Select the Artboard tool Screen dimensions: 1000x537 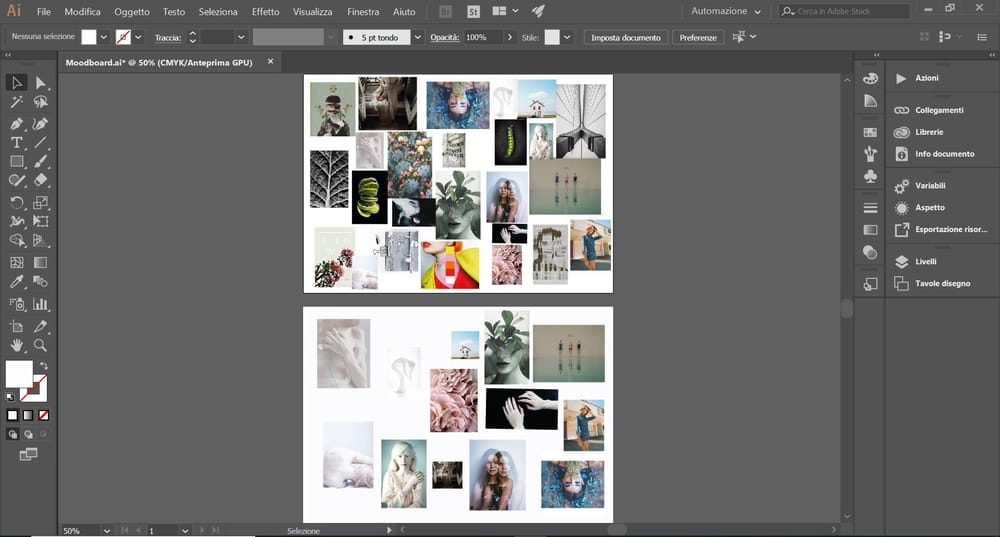[x=17, y=327]
